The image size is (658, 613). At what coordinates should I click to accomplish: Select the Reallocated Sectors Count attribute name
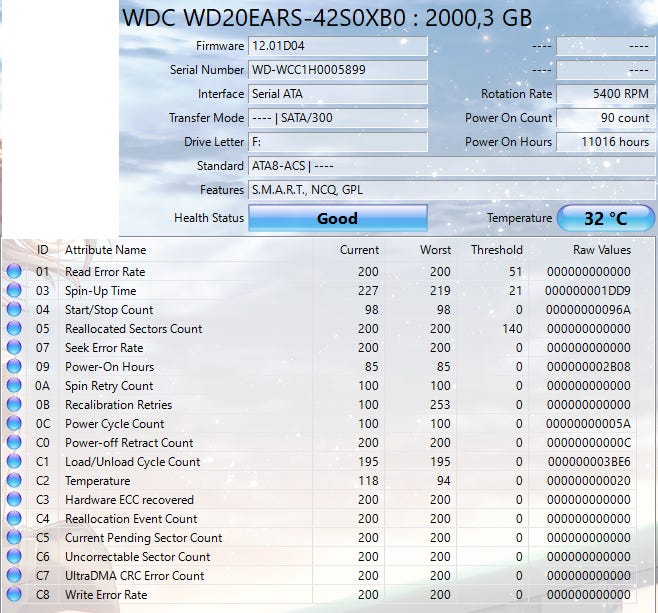(133, 329)
